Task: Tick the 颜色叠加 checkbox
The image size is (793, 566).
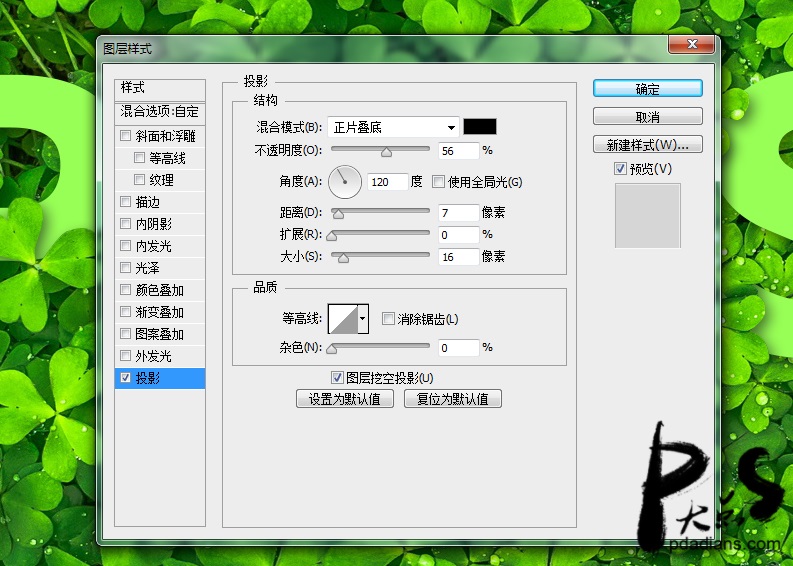Action: click(125, 290)
